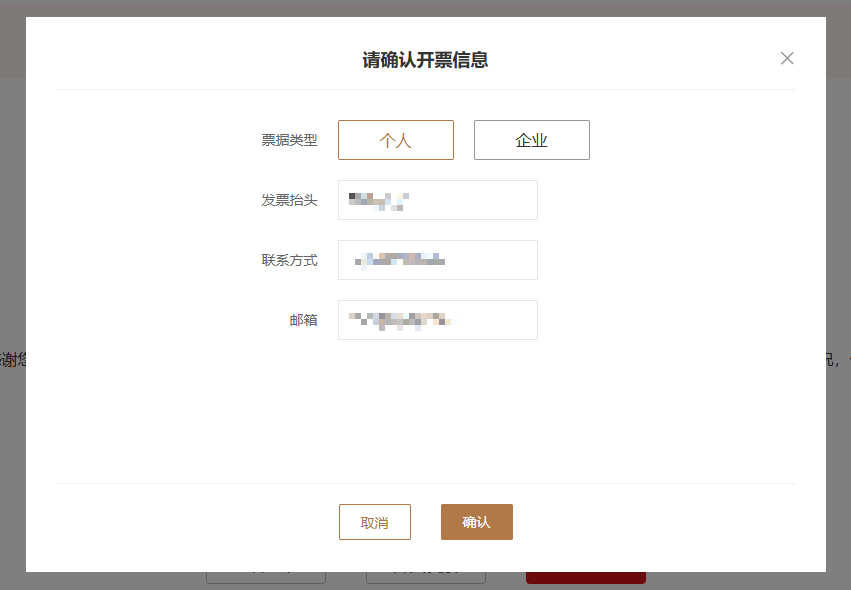Confirm the invoicing information
Screen dimensions: 851x590
477,521
